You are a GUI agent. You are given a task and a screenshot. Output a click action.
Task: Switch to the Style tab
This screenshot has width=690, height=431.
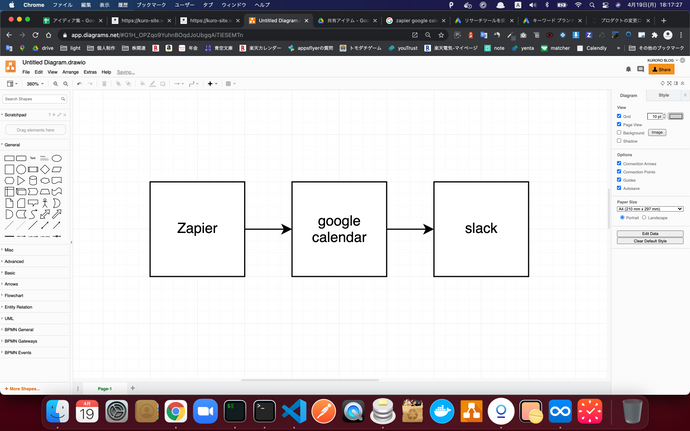click(x=664, y=95)
